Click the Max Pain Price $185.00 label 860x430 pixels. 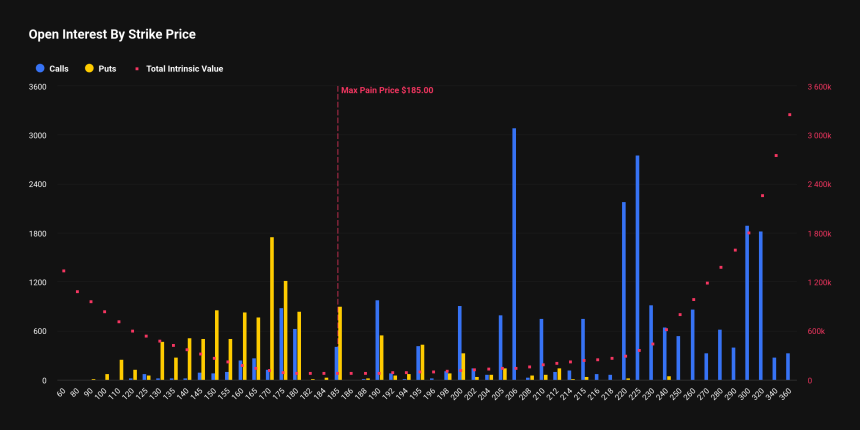387,90
